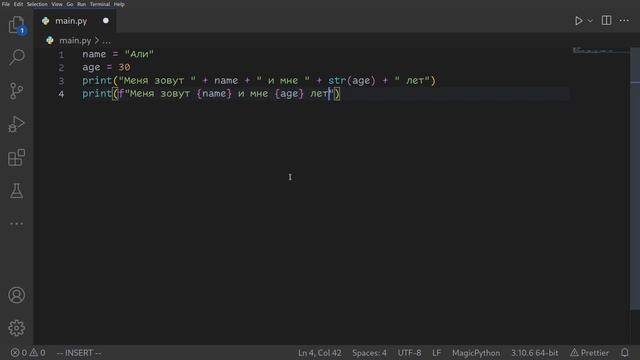The height and width of the screenshot is (360, 640).
Task: Open the Accounts icon
Action: (16, 295)
